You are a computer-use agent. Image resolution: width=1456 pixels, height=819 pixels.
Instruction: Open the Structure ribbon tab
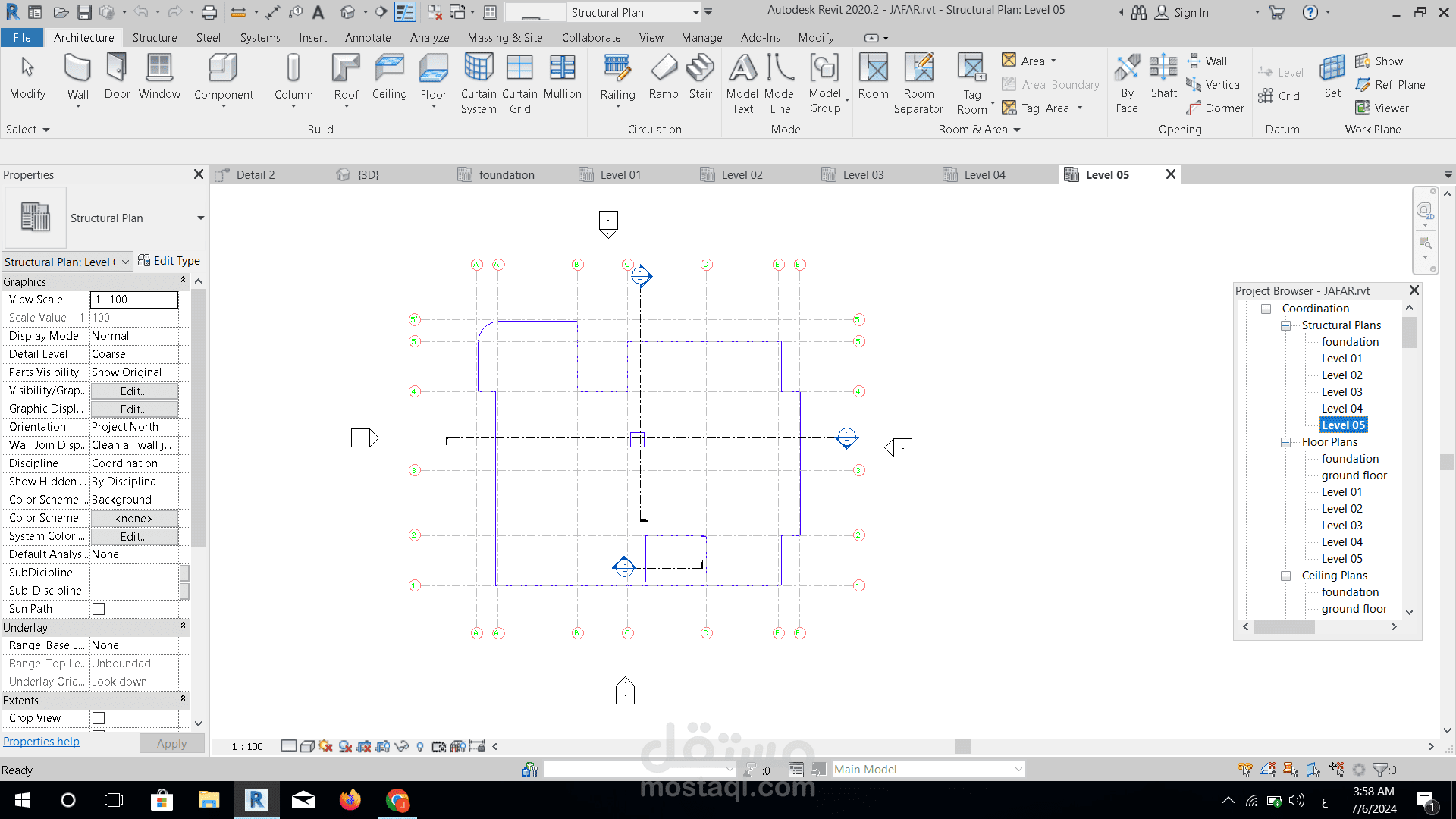click(x=155, y=37)
